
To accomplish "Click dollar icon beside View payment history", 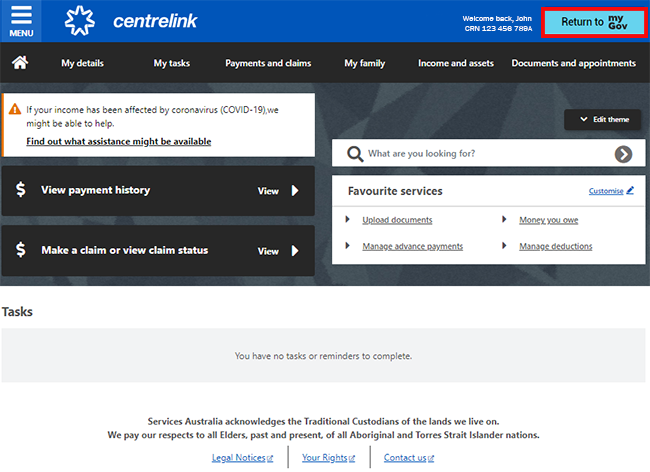I will point(20,190).
